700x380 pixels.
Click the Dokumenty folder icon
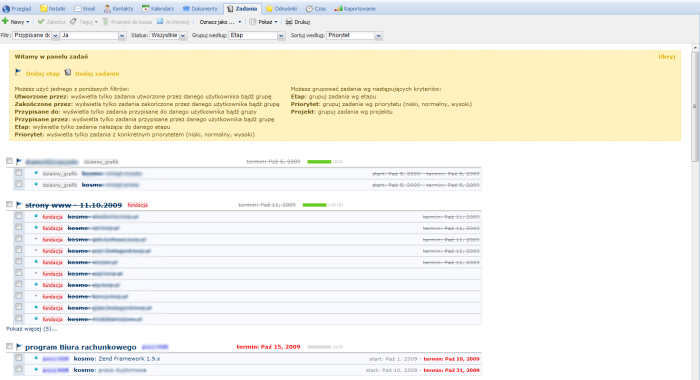tap(186, 8)
